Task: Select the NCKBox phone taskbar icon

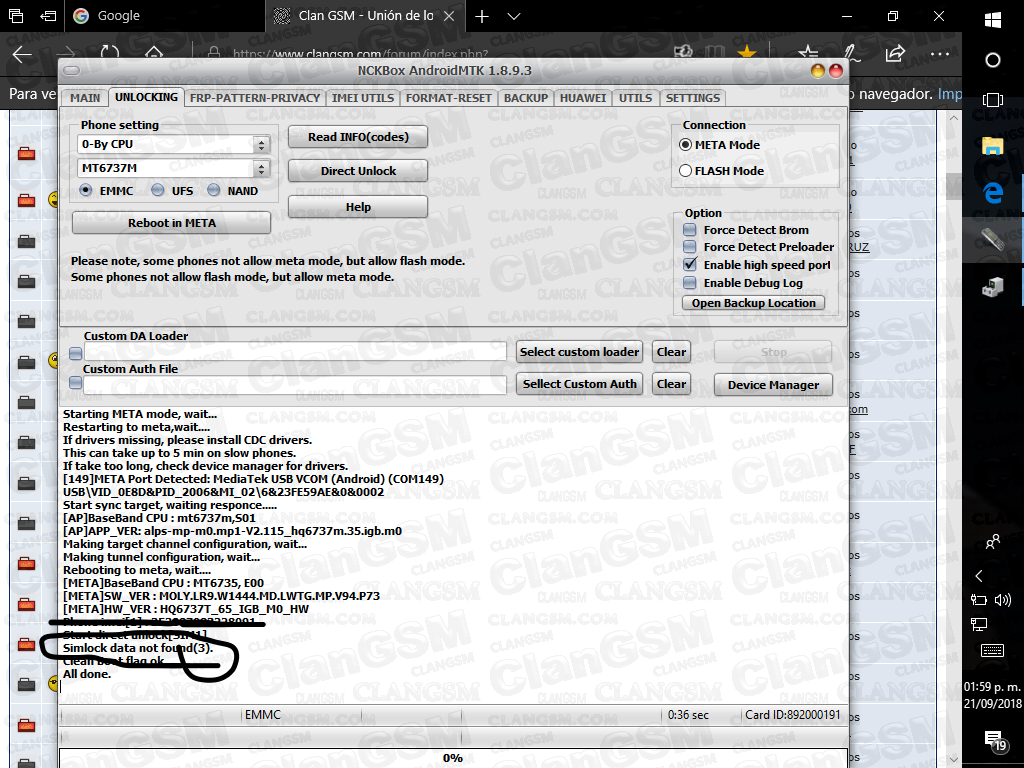Action: [993, 239]
